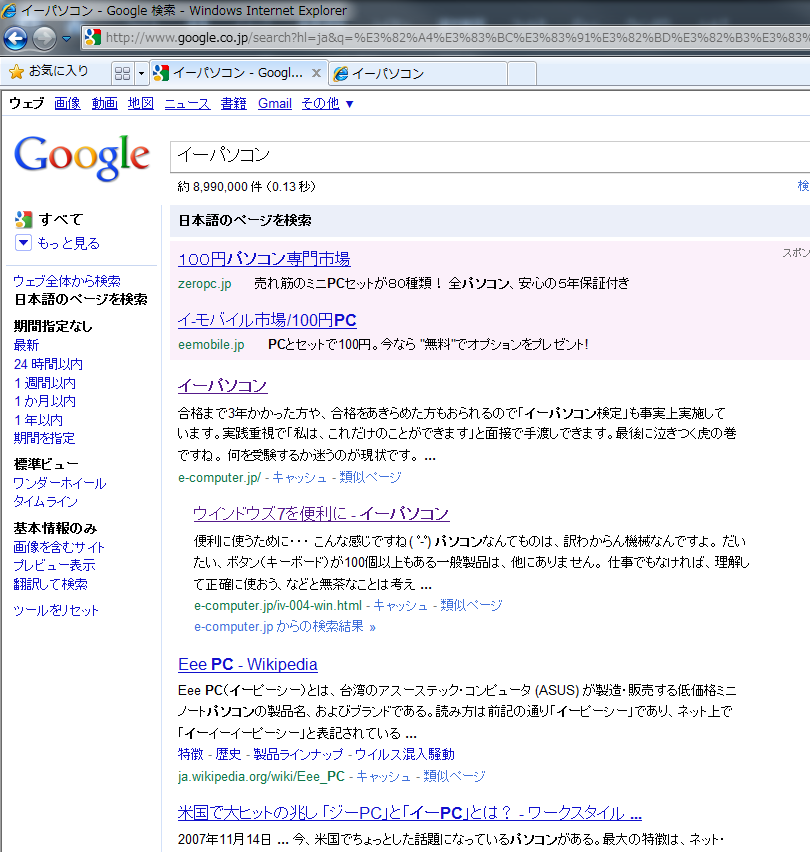Click the Google logo
The image size is (810, 852).
pos(82,157)
